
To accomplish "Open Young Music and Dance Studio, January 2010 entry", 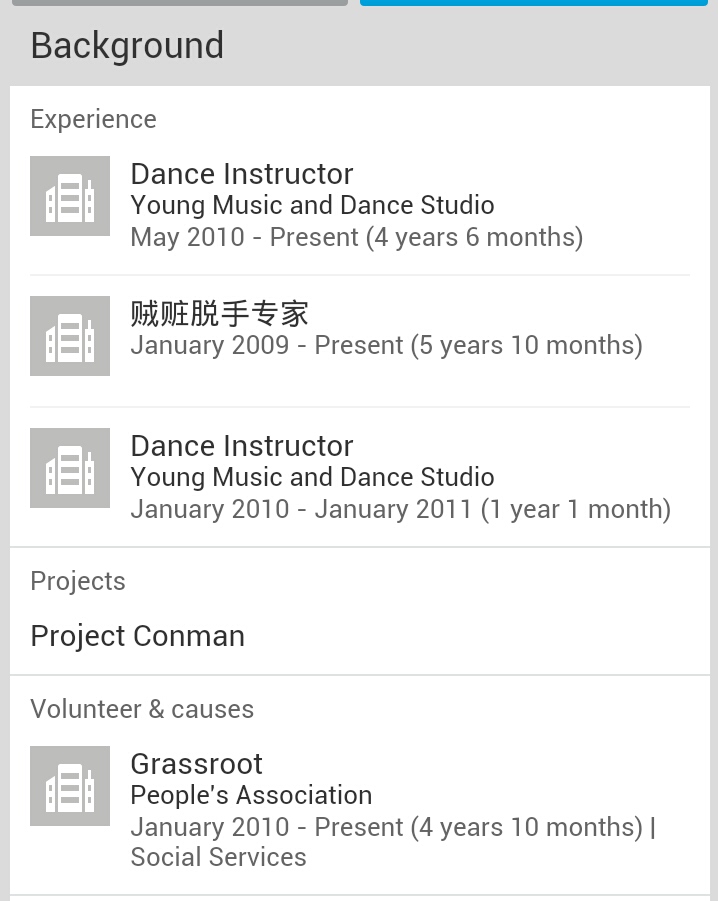I will coord(312,477).
